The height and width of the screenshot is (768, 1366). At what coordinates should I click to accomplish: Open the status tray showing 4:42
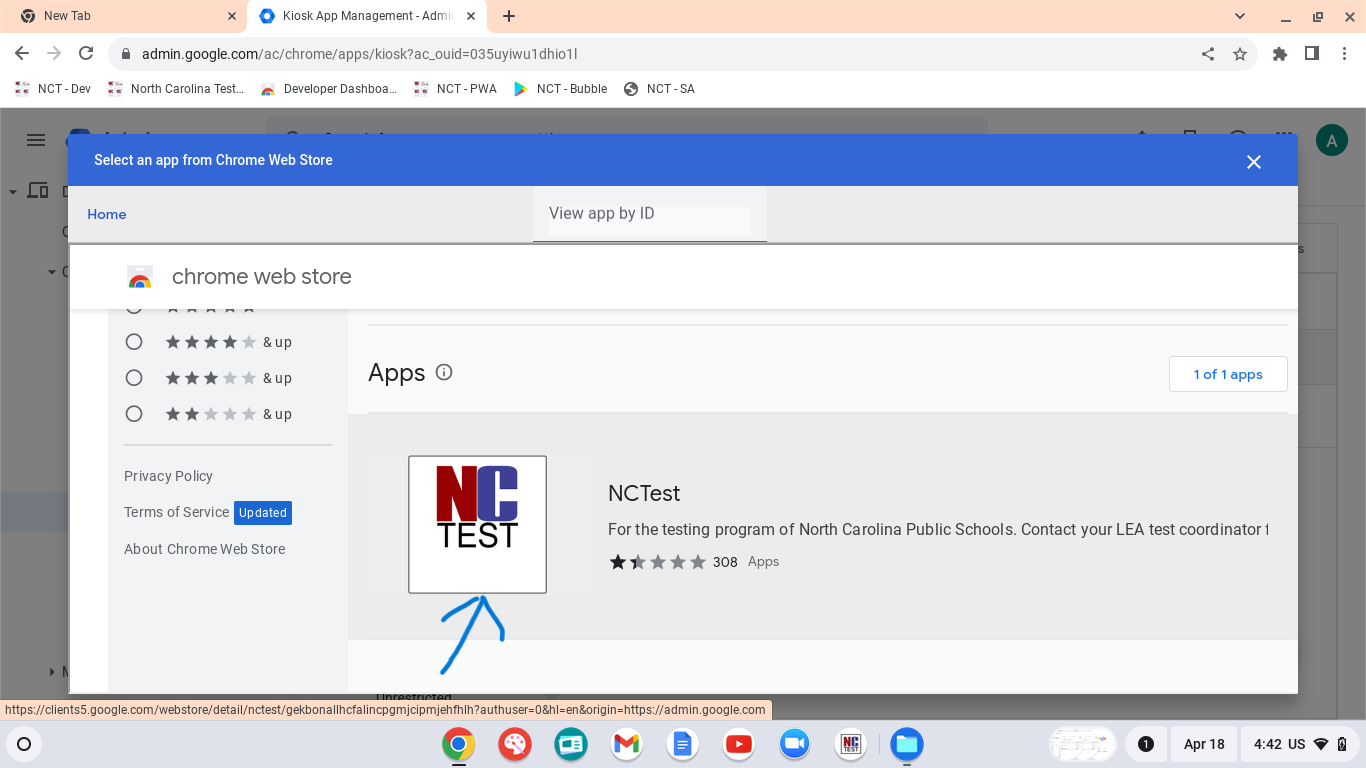pyautogui.click(x=1301, y=744)
